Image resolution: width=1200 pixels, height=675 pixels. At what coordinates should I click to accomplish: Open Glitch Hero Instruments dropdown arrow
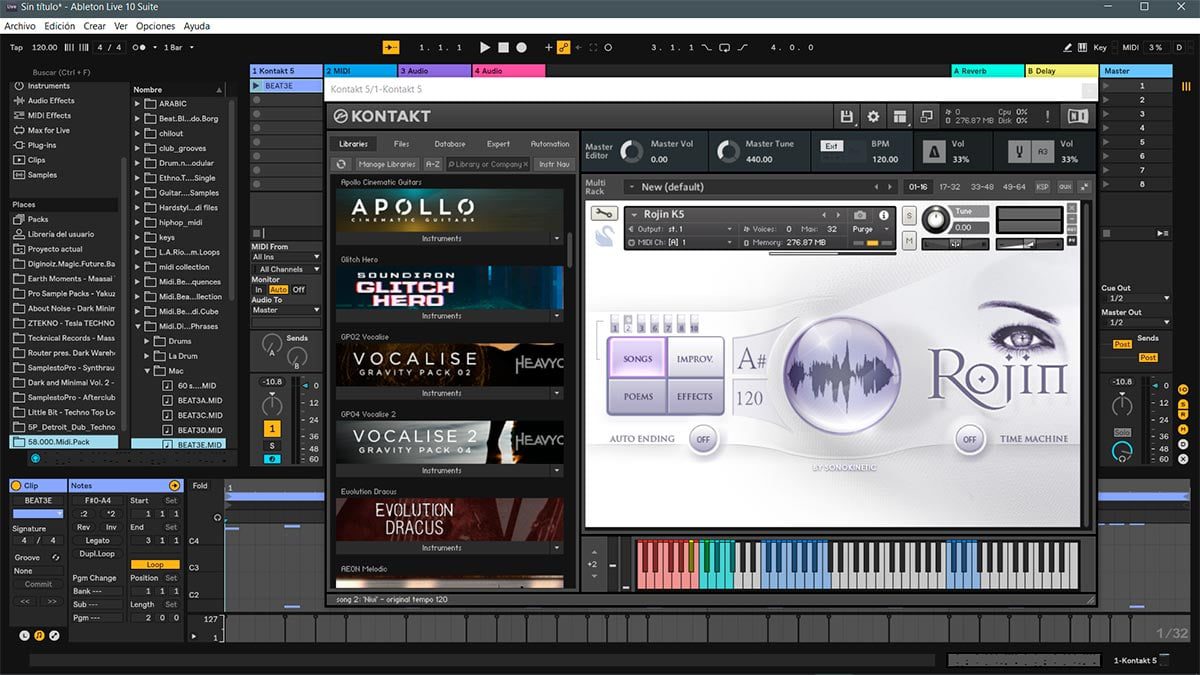(557, 316)
